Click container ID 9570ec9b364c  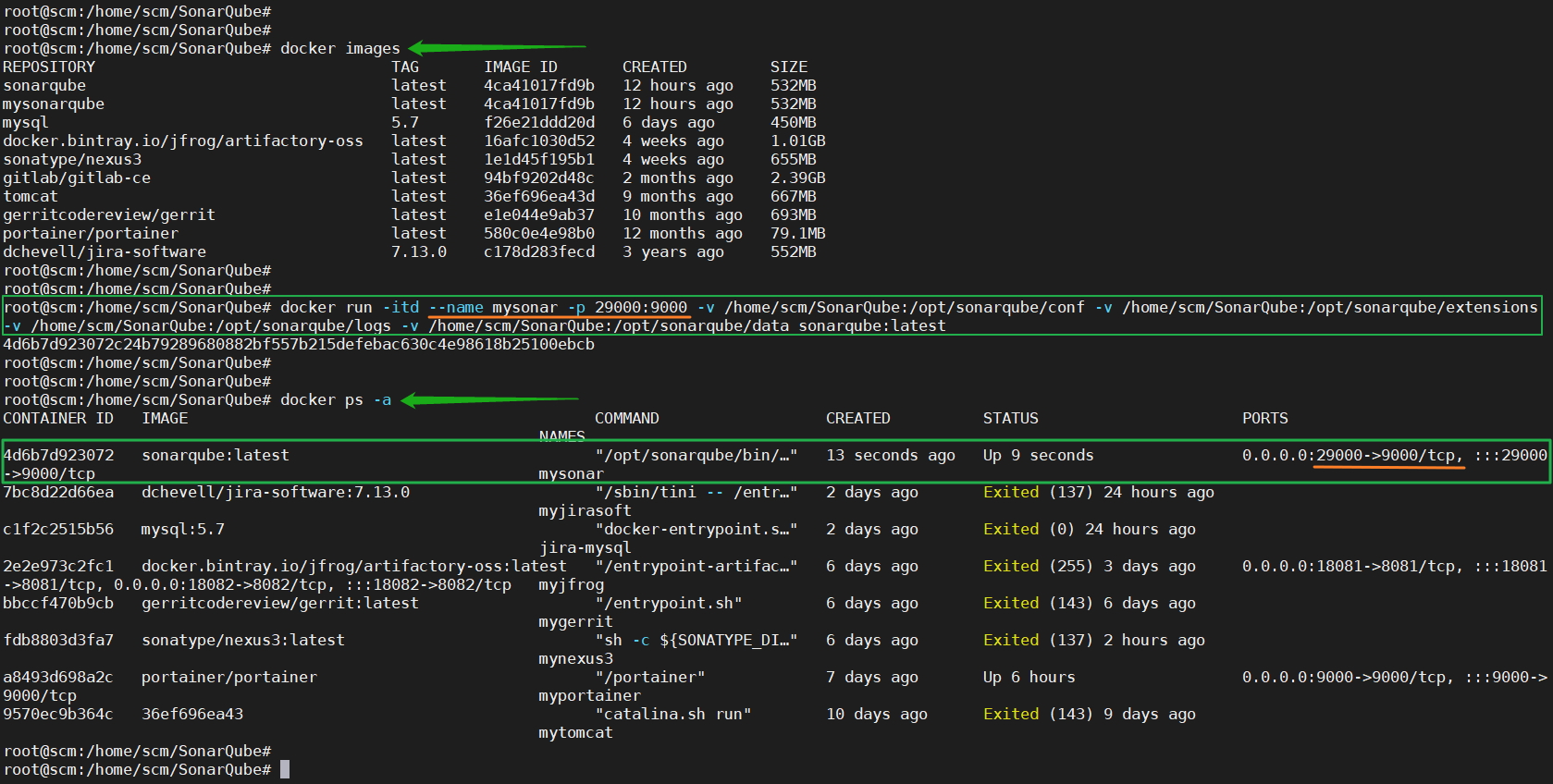click(x=58, y=714)
